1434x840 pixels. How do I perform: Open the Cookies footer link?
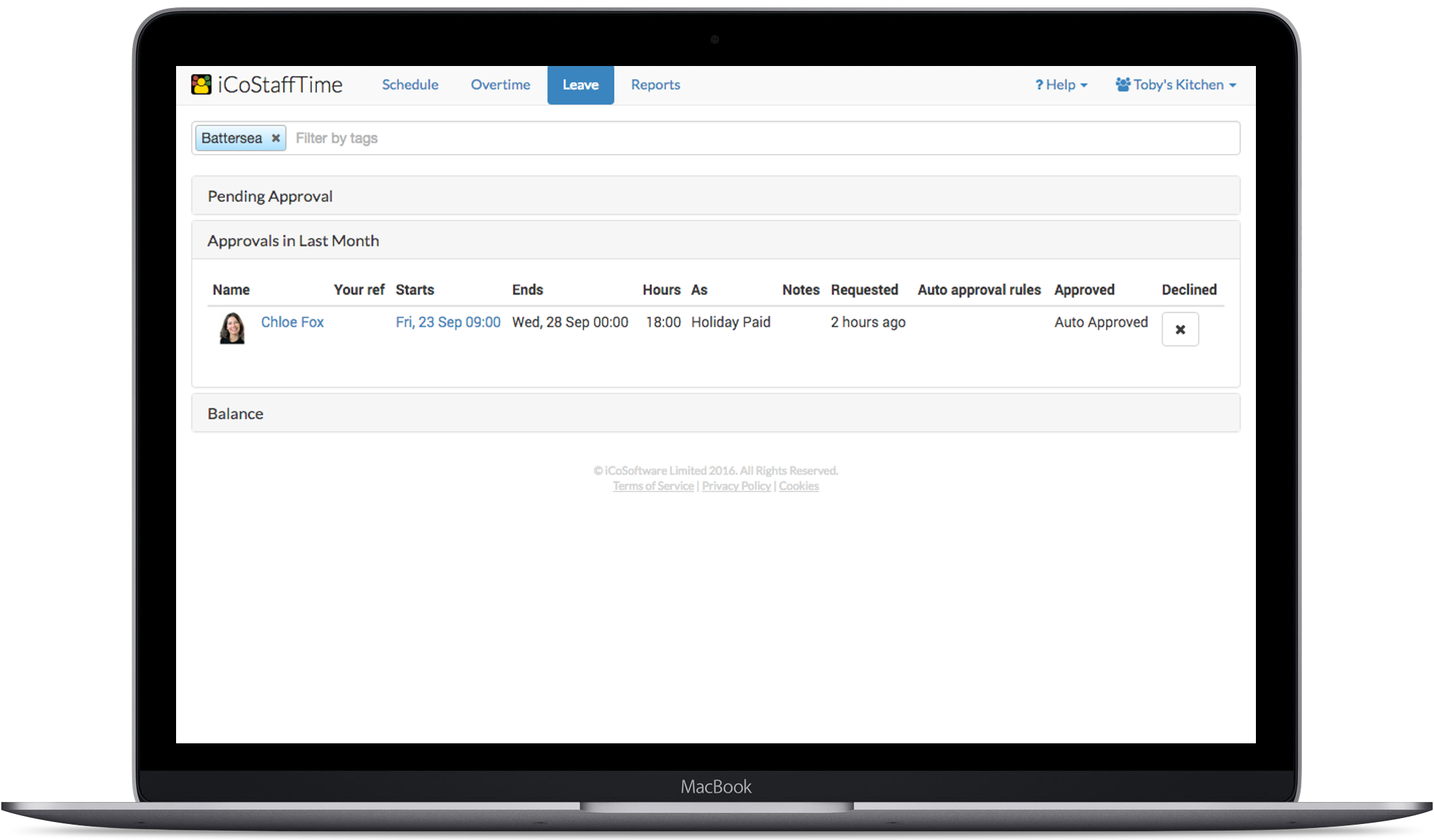(x=798, y=486)
